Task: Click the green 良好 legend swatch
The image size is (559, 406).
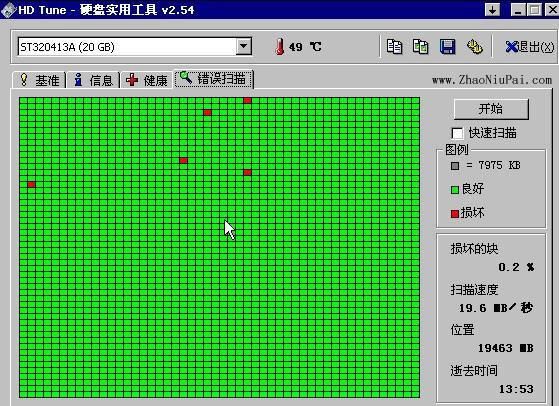Action: (455, 190)
